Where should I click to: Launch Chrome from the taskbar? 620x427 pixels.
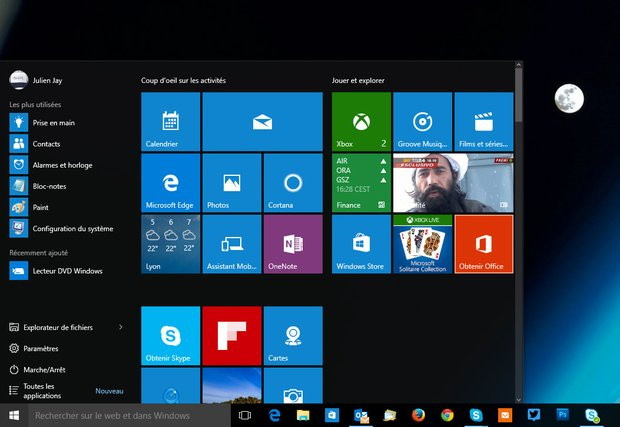pyautogui.click(x=447, y=416)
